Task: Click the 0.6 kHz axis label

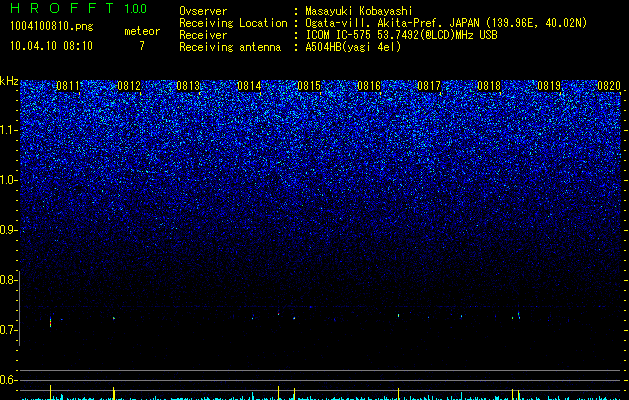Action: click(8, 380)
